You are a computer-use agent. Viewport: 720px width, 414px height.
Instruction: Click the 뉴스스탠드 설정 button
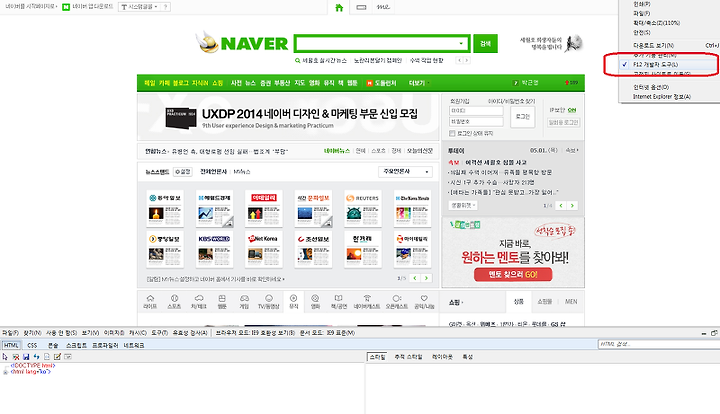[183, 172]
